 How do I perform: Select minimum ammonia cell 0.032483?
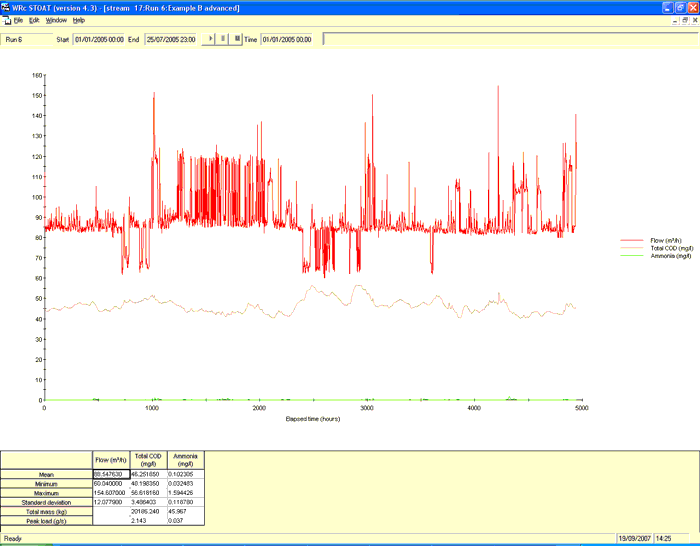click(x=186, y=483)
